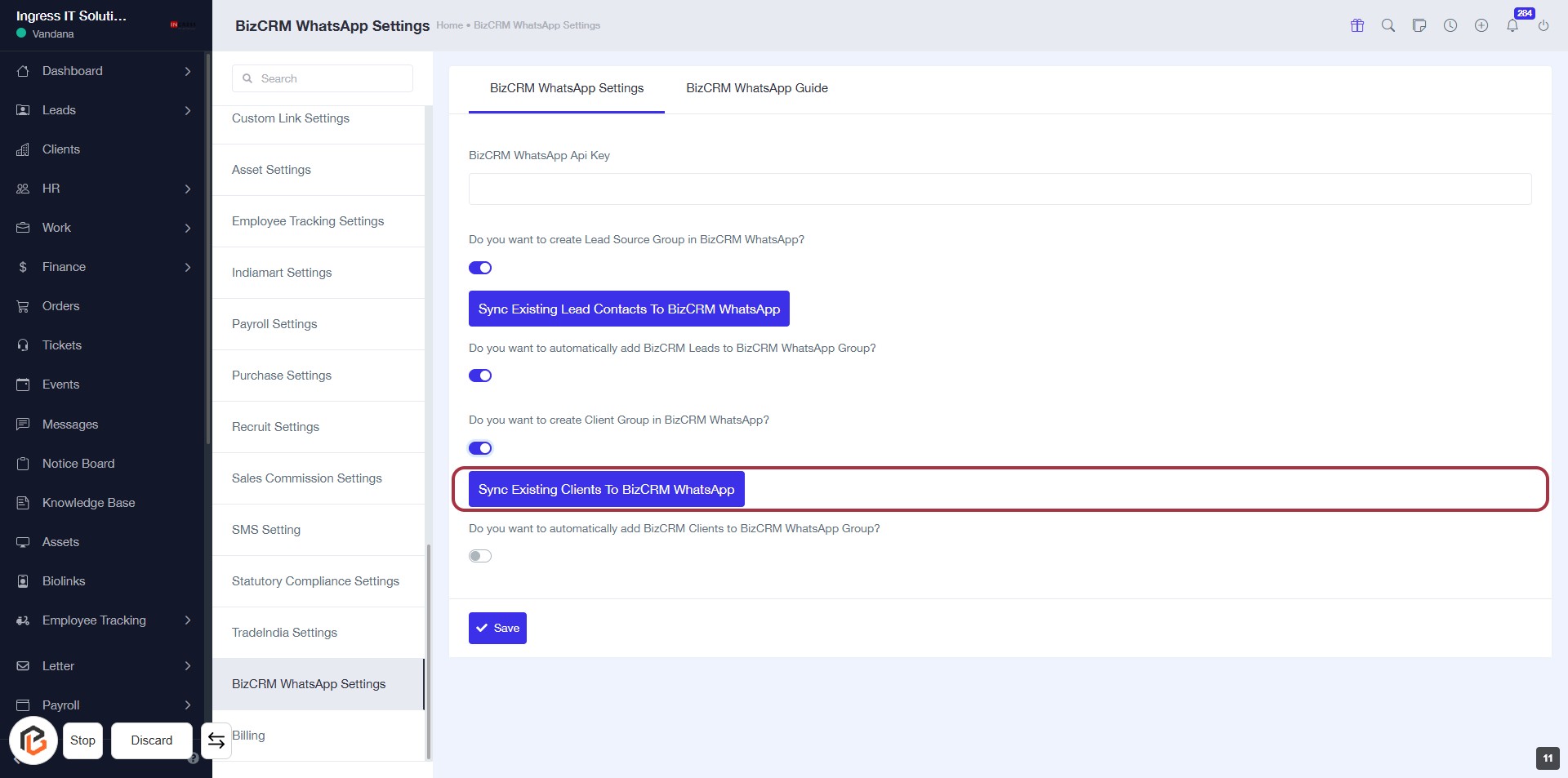Click the gift icon in top bar
The height and width of the screenshot is (778, 1568).
pyautogui.click(x=1357, y=25)
